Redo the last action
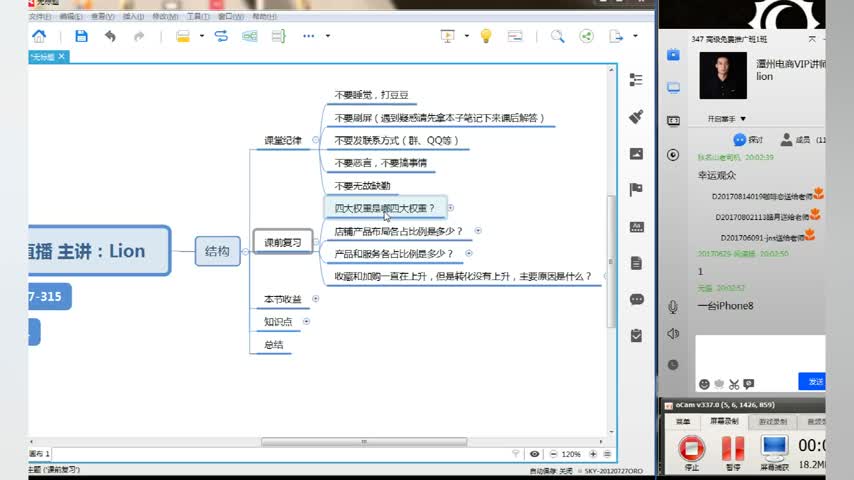 (139, 36)
